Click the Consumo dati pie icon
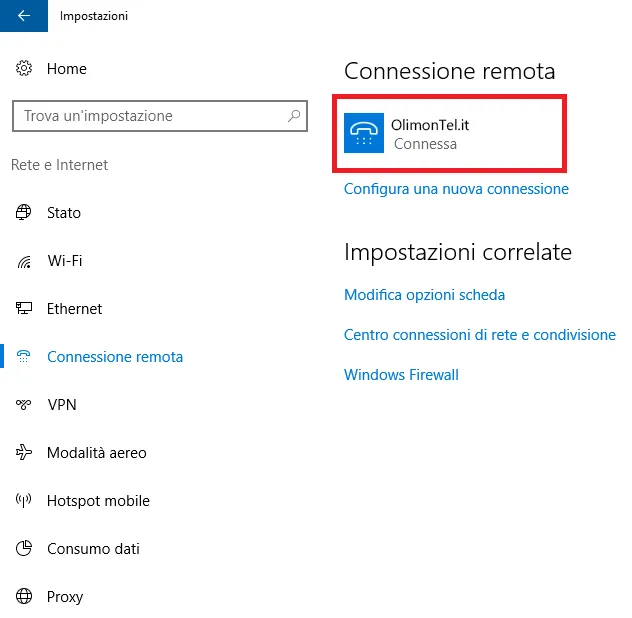 click(x=24, y=549)
